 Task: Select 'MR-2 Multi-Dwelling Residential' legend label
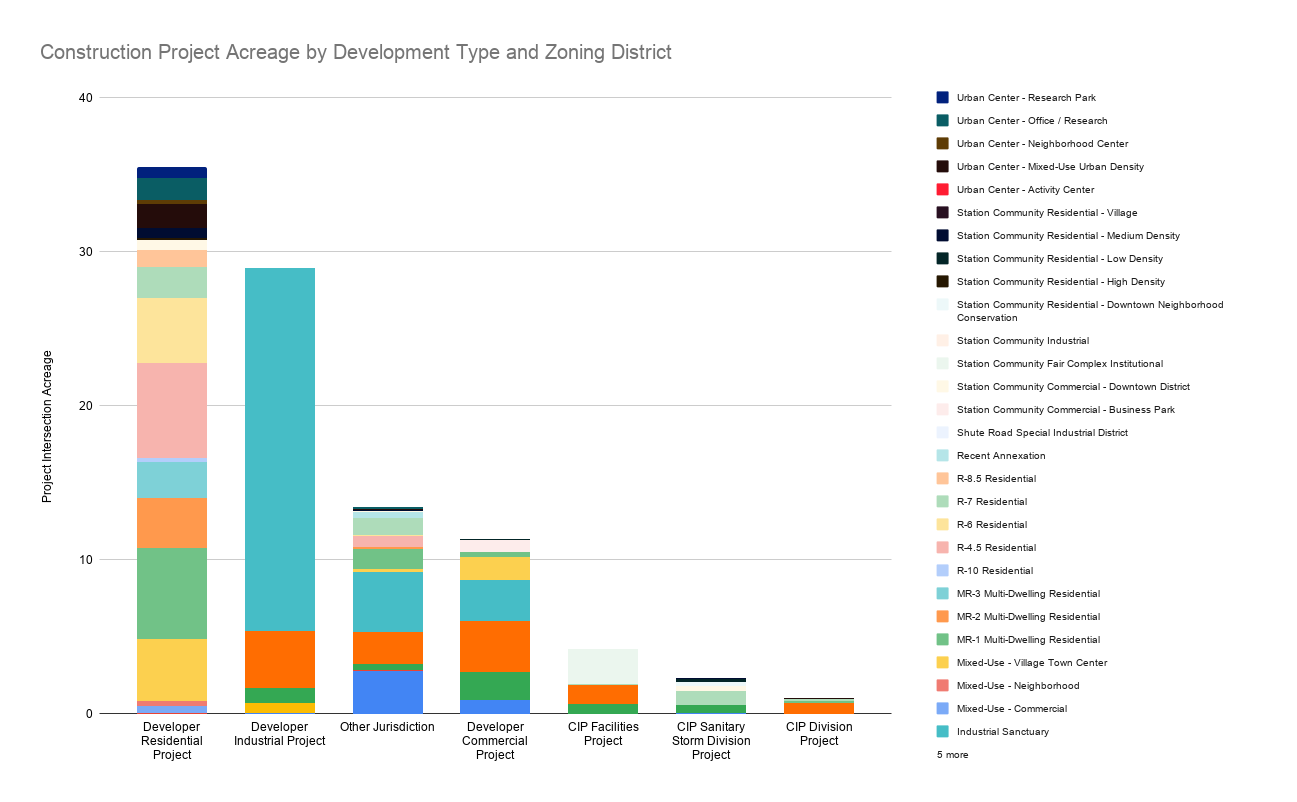point(1028,617)
